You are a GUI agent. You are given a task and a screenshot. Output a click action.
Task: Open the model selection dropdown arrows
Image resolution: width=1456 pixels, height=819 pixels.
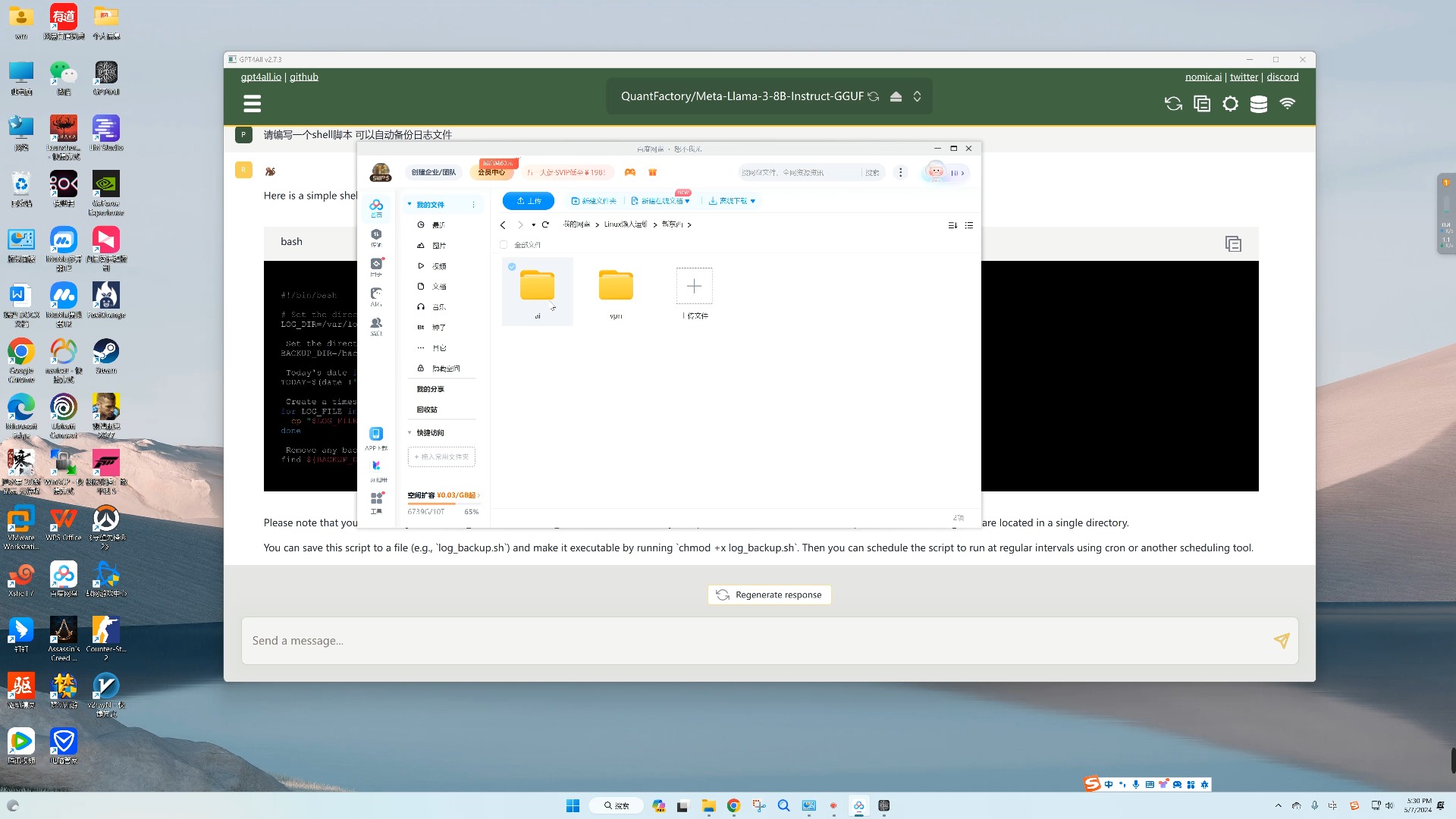pyautogui.click(x=917, y=96)
